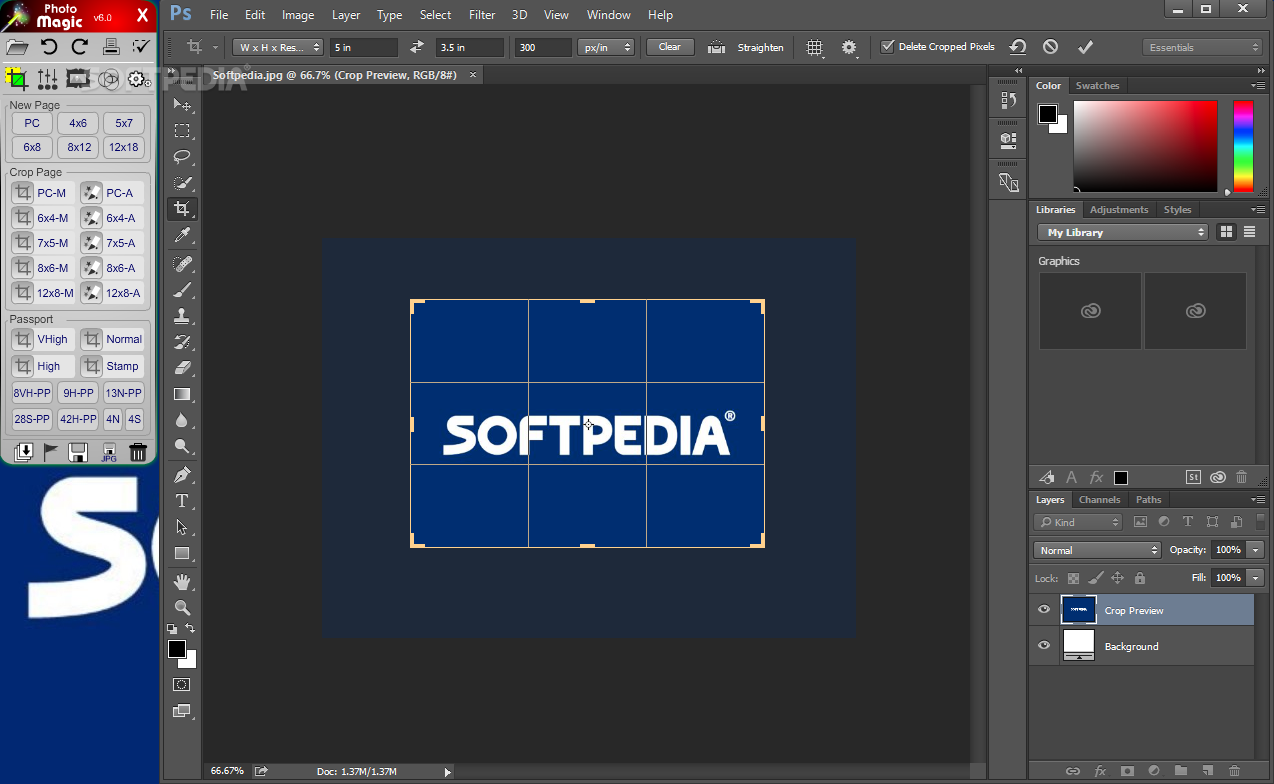Click the Photo Magic trash can icon
Screen dimensions: 1274x784
[x=139, y=452]
